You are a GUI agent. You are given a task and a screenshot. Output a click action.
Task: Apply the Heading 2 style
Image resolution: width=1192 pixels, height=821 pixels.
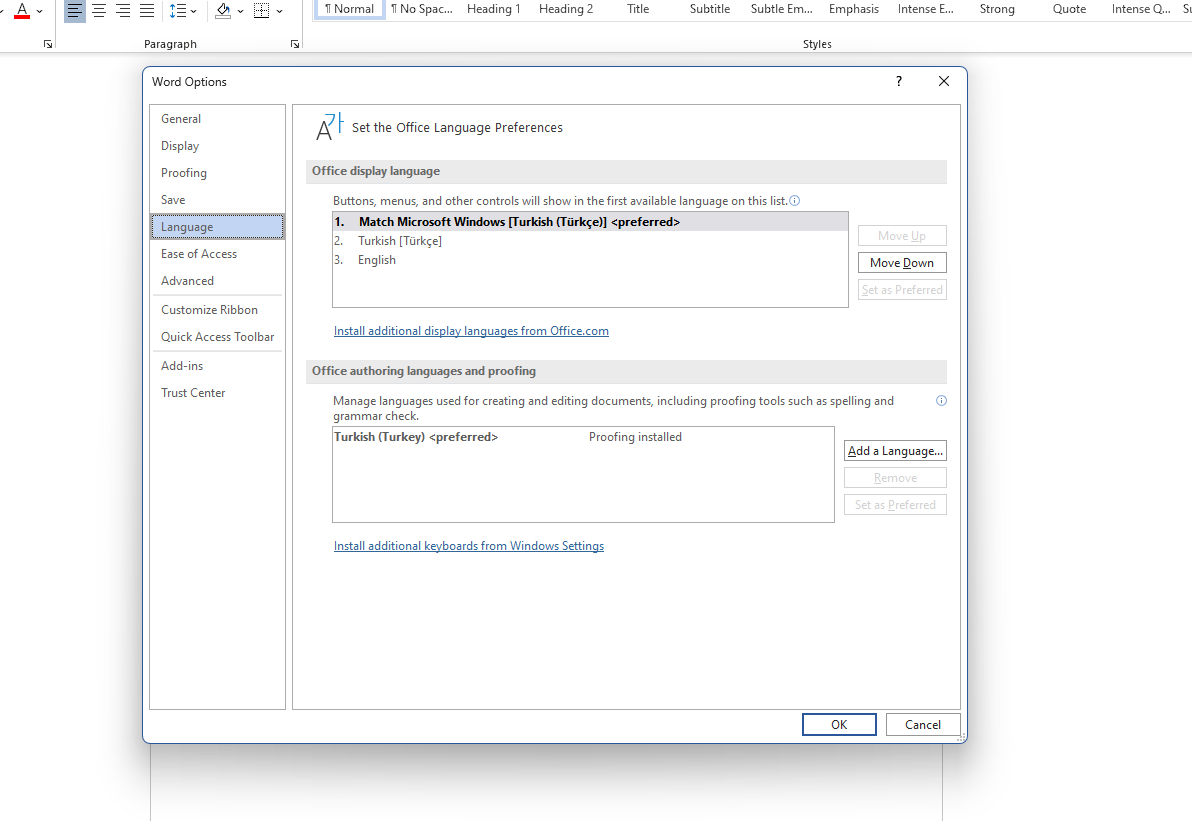[566, 9]
